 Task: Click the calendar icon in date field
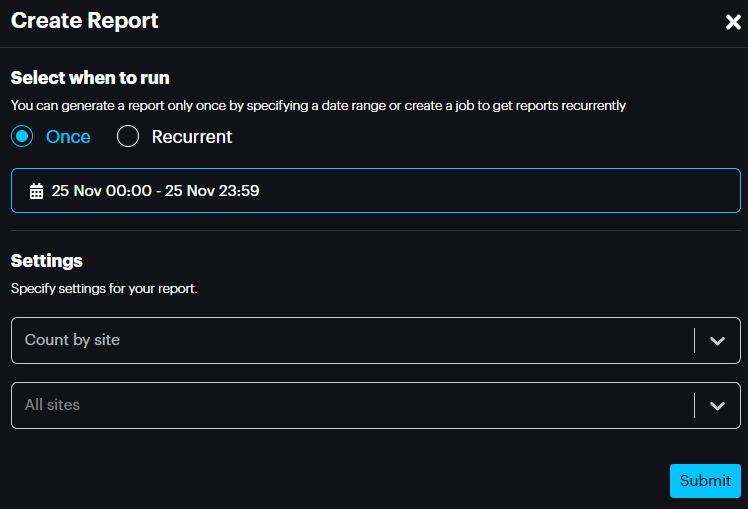click(36, 191)
